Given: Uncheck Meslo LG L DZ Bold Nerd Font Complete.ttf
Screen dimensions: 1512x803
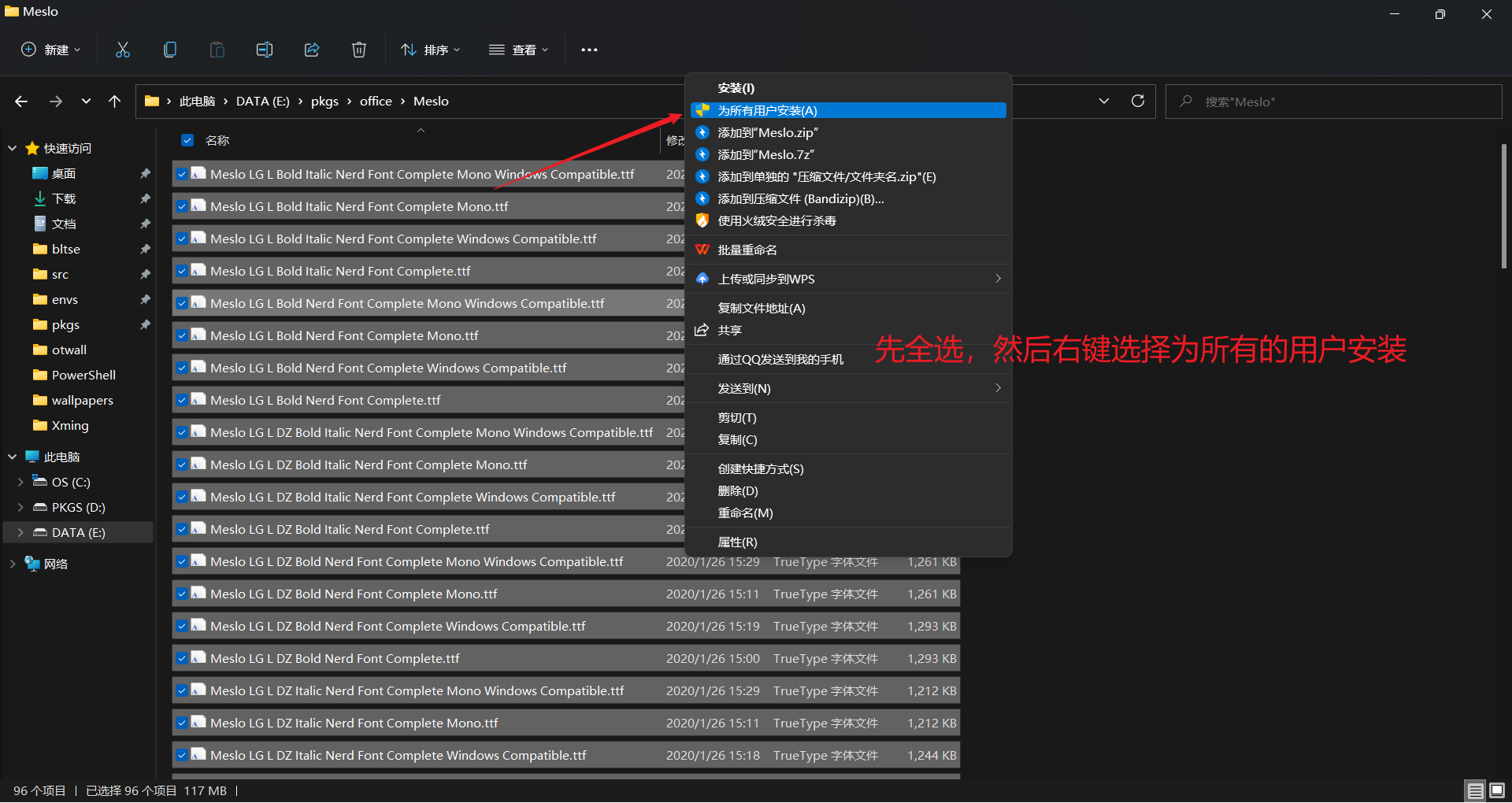Looking at the screenshot, I should (182, 657).
